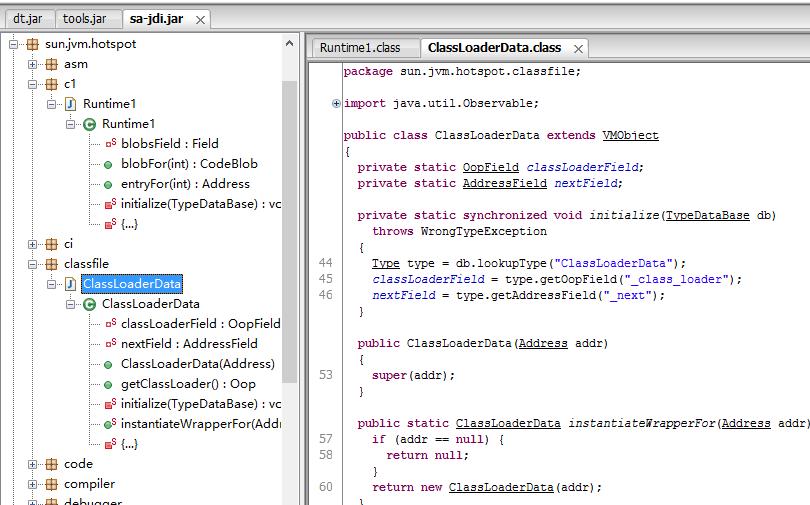Switch to the dt.jar tab
The image size is (810, 505).
click(x=28, y=19)
